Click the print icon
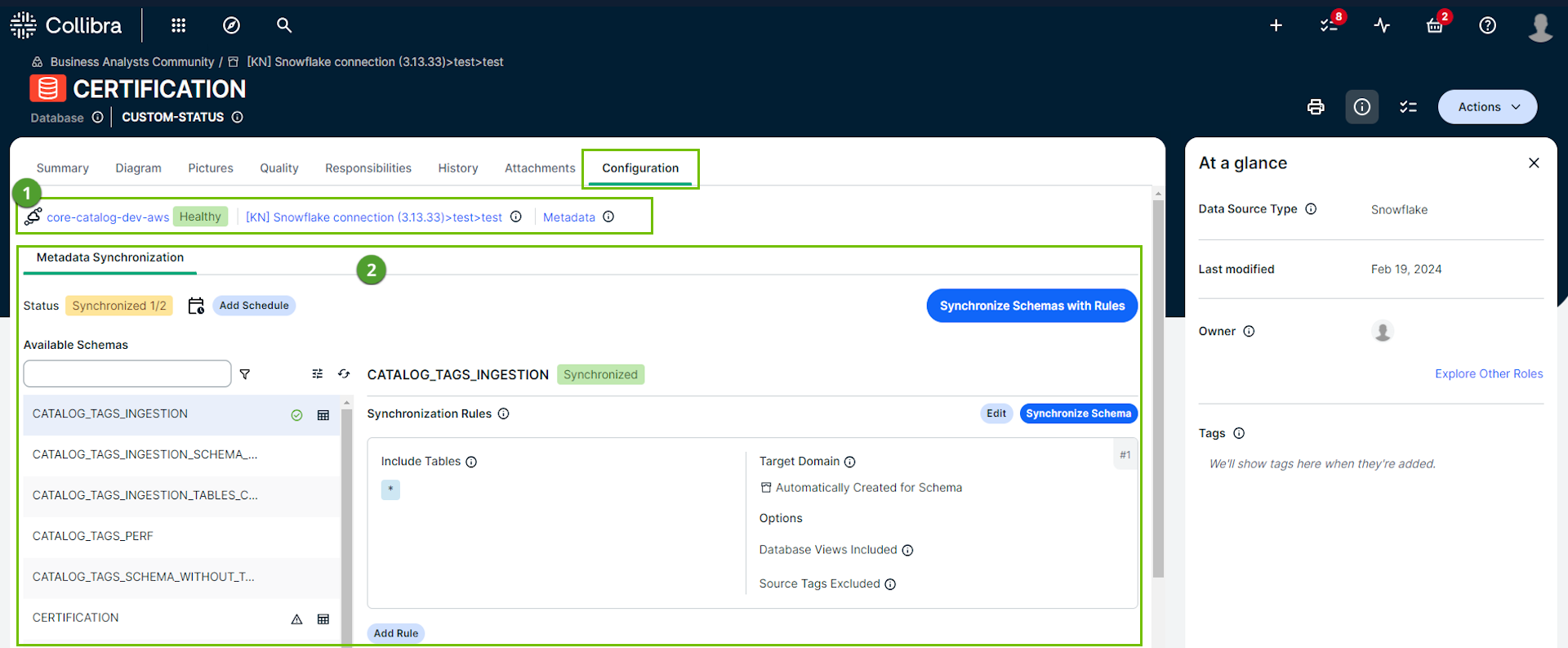 (1316, 107)
